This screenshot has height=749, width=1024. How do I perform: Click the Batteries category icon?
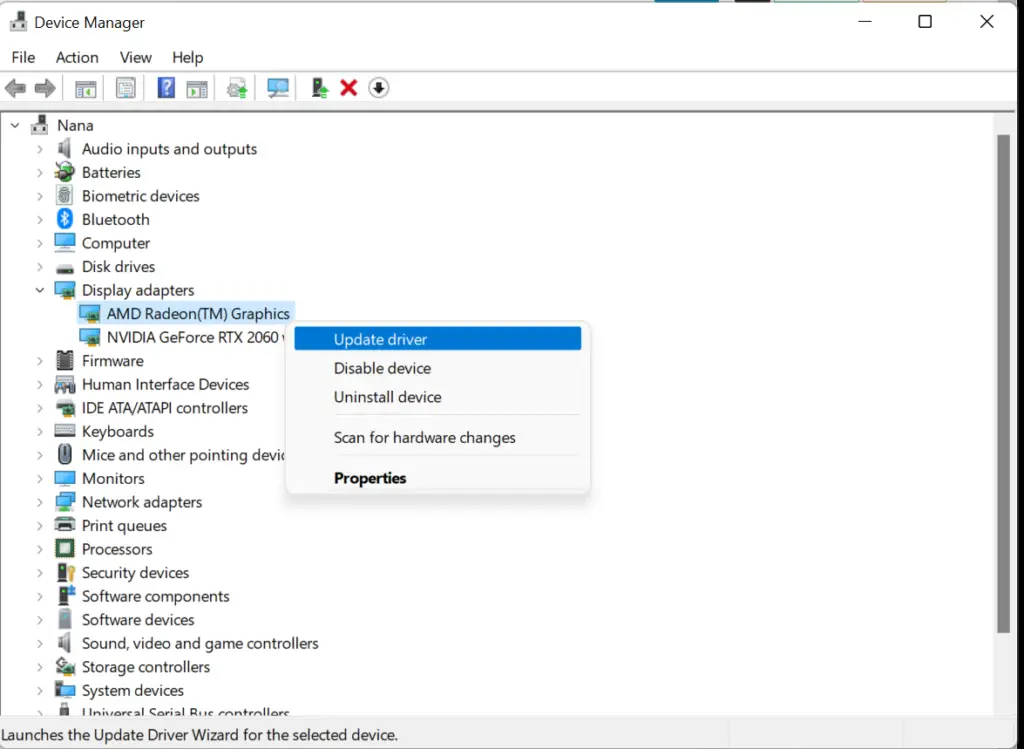(x=65, y=172)
